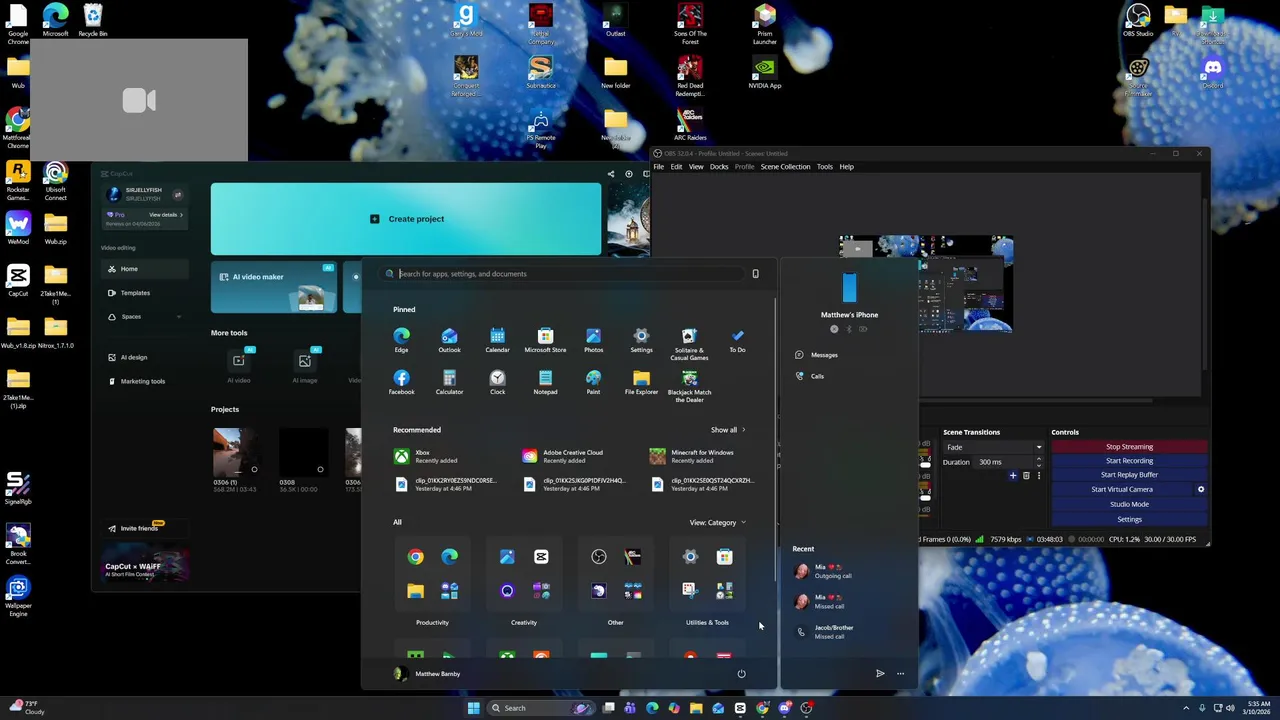The height and width of the screenshot is (720, 1280).
Task: Click Create project in CapCut
Action: point(406,219)
